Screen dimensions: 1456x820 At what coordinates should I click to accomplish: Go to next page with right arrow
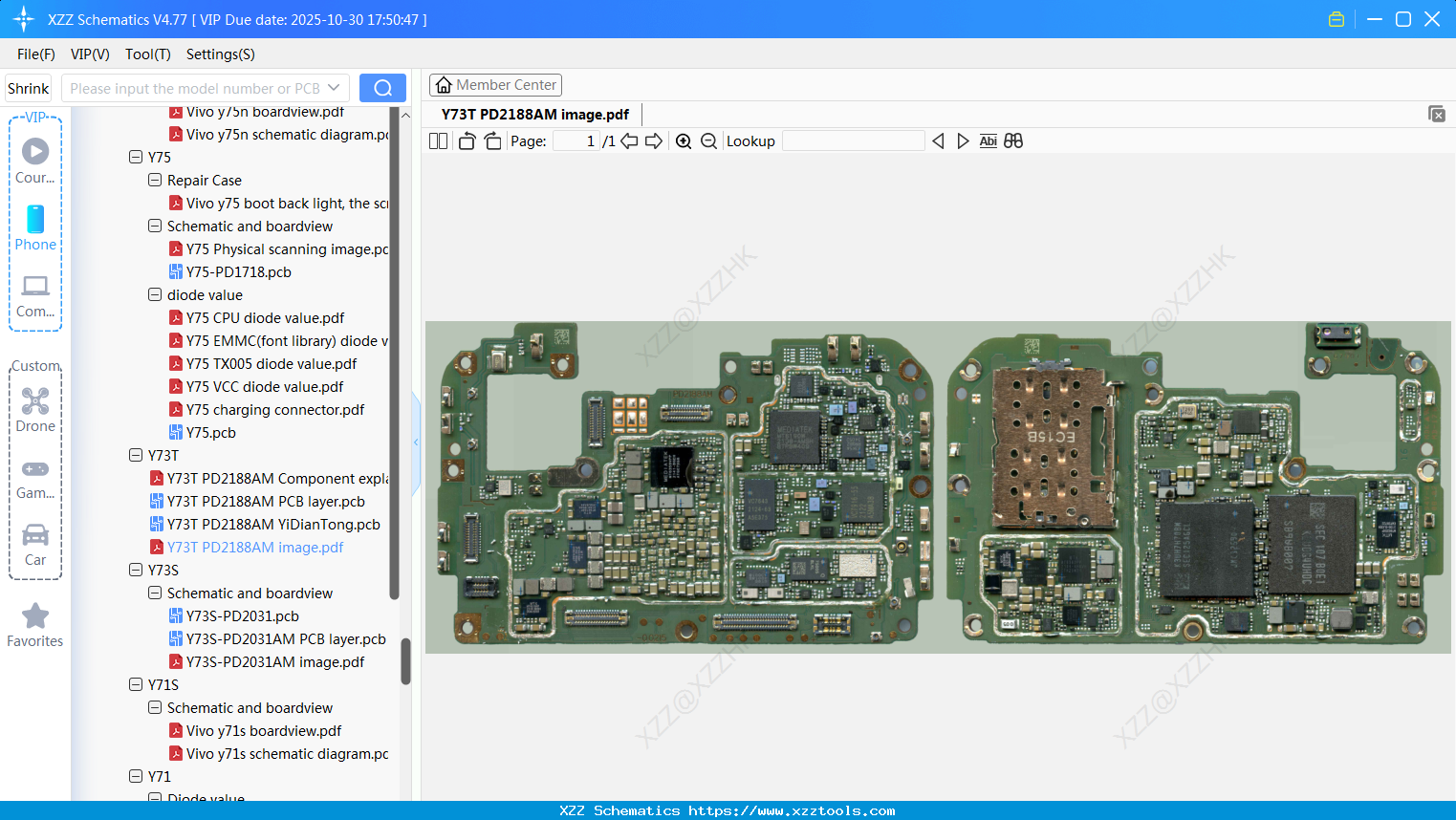pos(654,141)
